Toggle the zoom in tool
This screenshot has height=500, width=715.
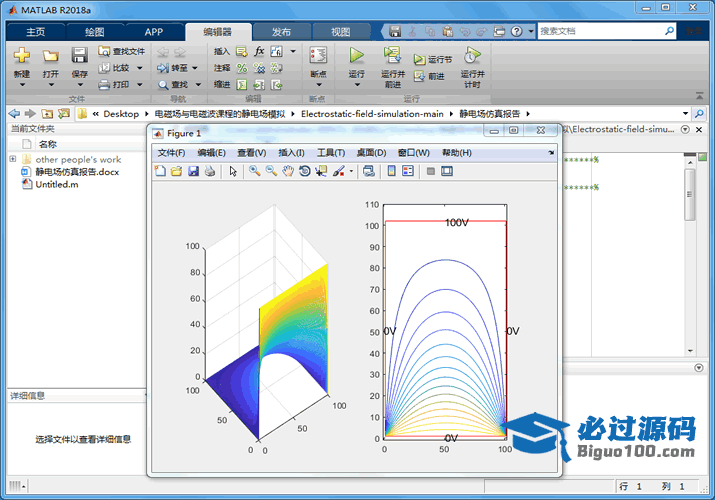(255, 171)
